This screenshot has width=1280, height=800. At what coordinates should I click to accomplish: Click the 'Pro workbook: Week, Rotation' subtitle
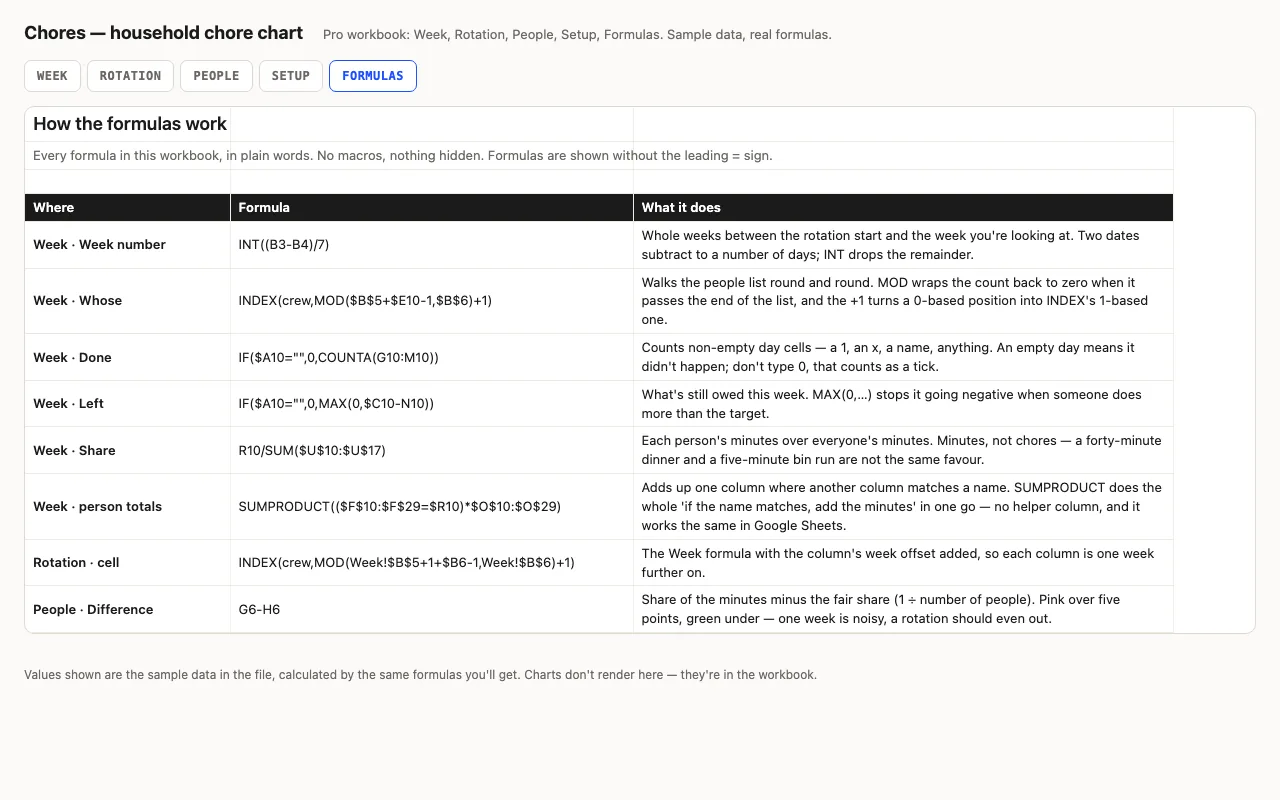point(577,35)
